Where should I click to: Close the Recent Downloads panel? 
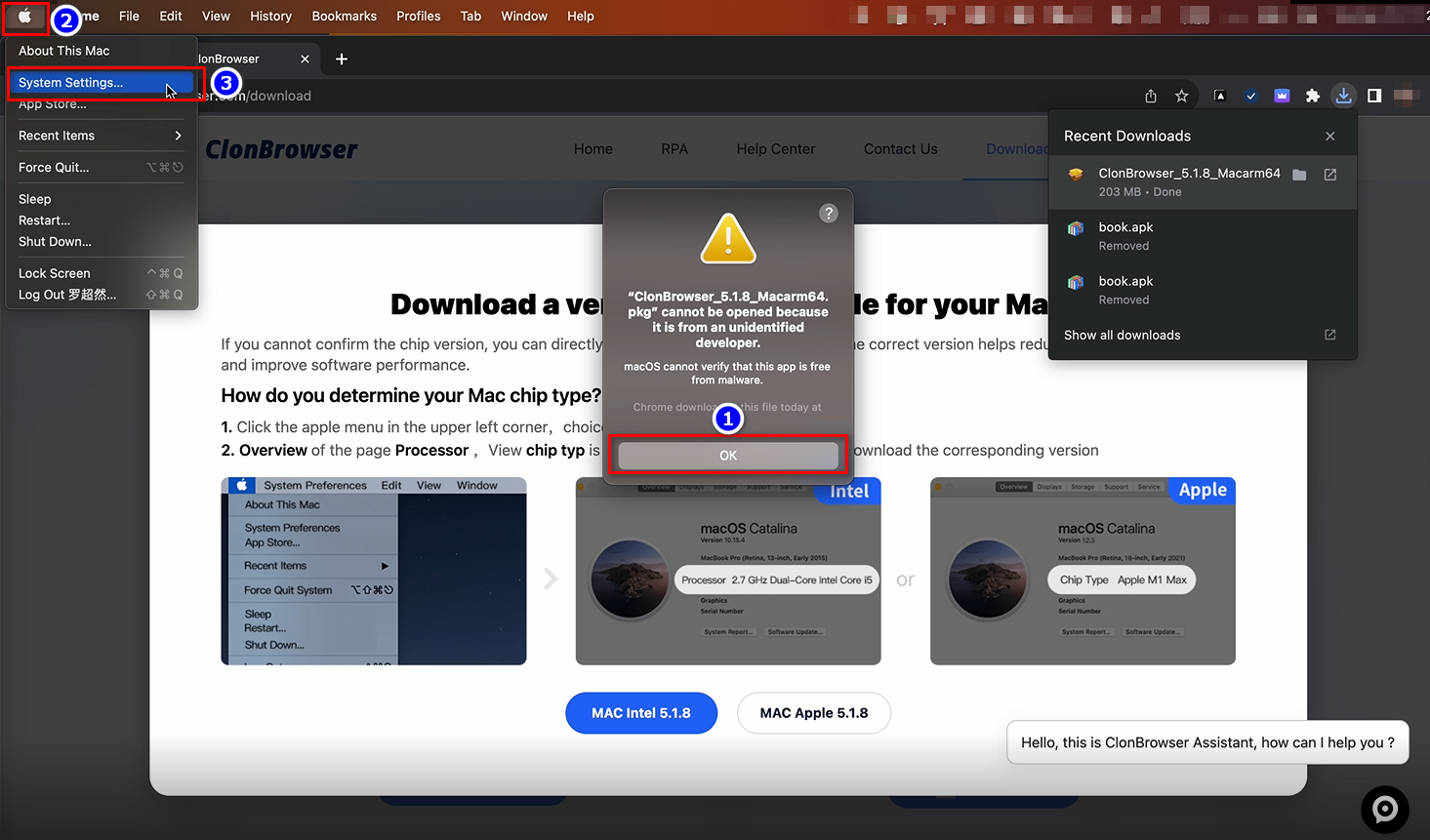coord(1330,136)
